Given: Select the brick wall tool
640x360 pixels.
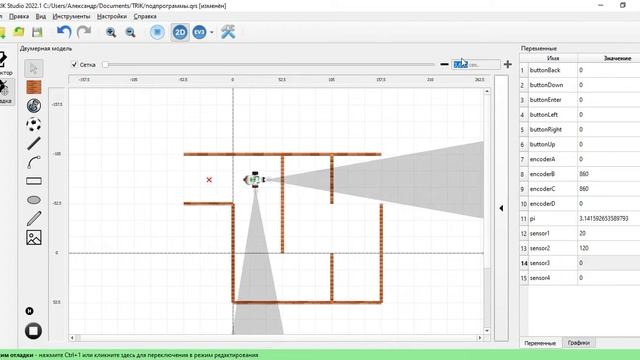Looking at the screenshot, I should (34, 87).
